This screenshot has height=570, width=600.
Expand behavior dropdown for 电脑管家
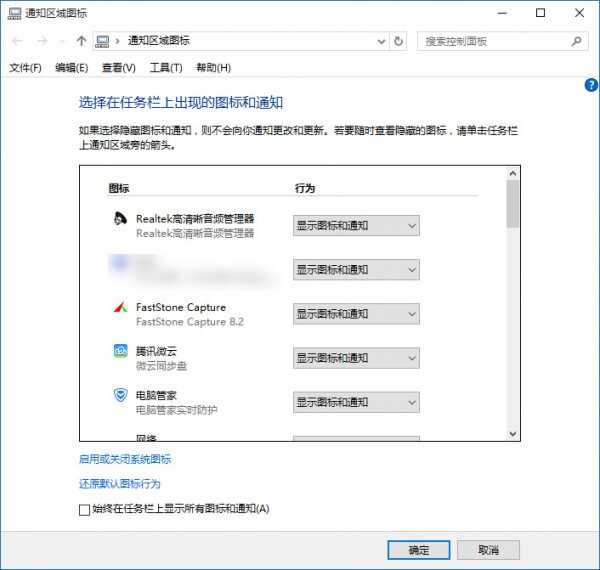(x=356, y=402)
